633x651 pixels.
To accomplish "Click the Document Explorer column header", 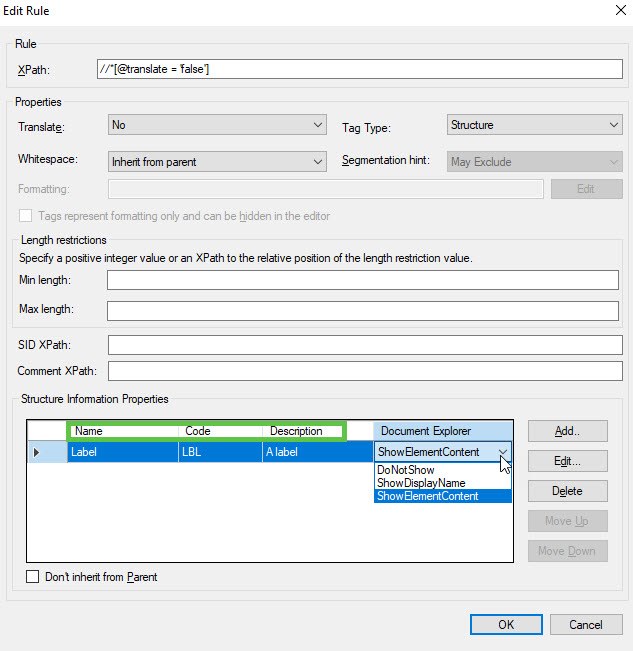I will [x=442, y=431].
